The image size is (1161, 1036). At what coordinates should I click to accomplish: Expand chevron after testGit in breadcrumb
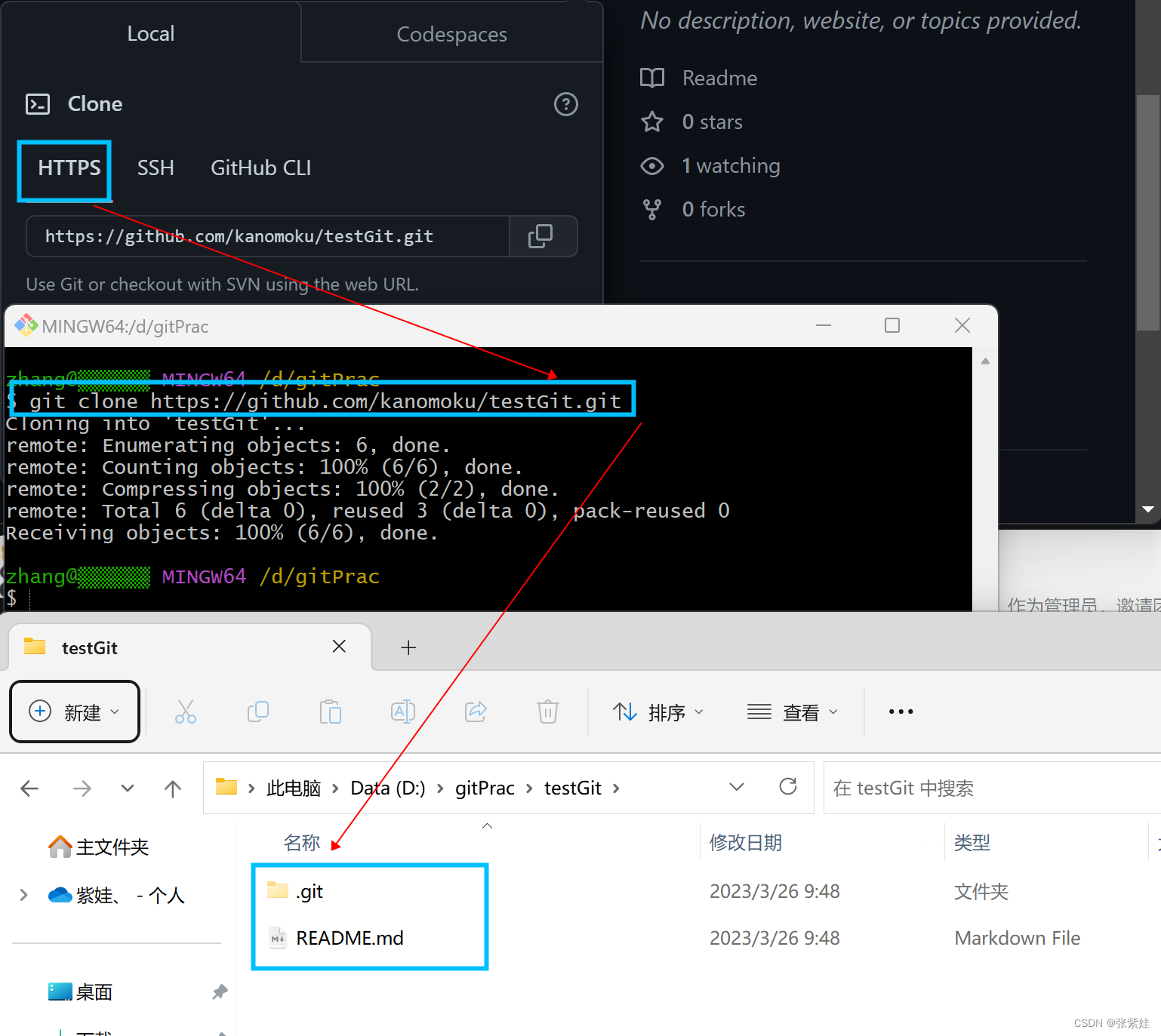(x=616, y=789)
